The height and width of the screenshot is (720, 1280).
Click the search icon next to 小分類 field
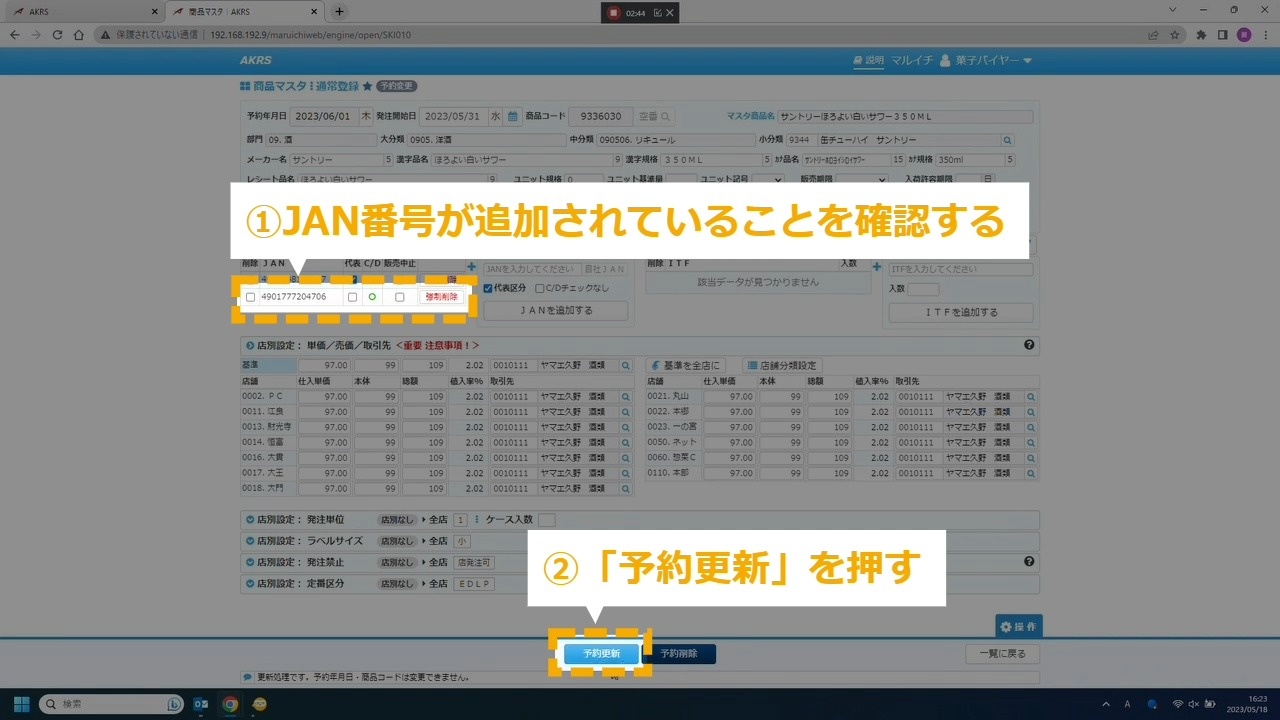point(1007,141)
